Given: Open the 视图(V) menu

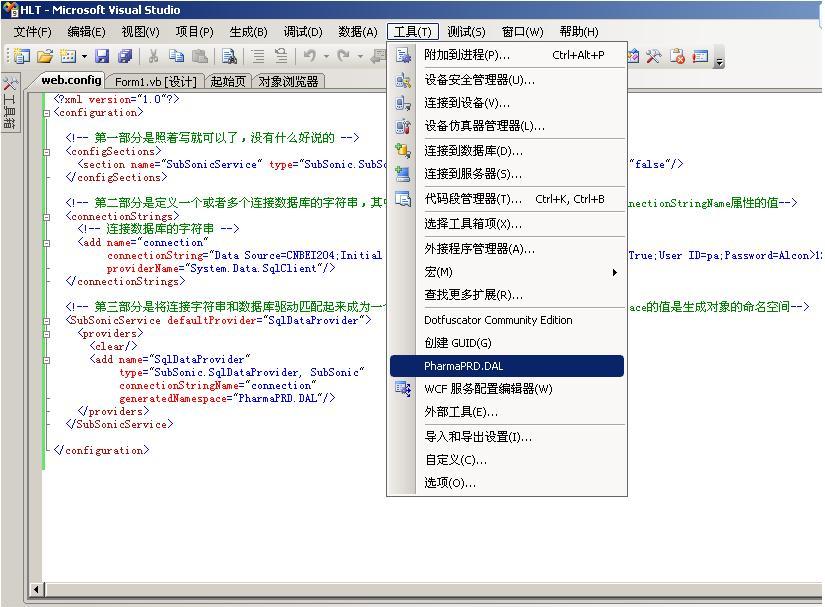Looking at the screenshot, I should (140, 32).
